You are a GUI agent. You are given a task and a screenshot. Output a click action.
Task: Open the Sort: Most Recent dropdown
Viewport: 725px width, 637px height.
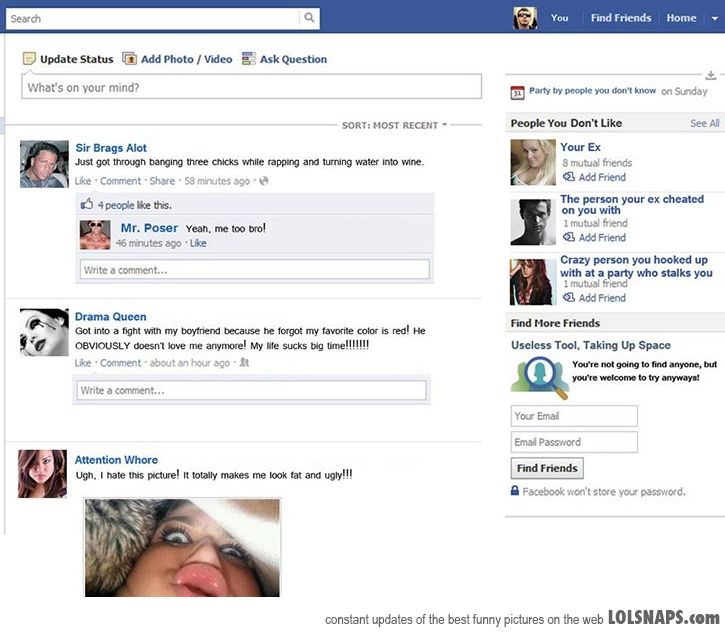[394, 125]
